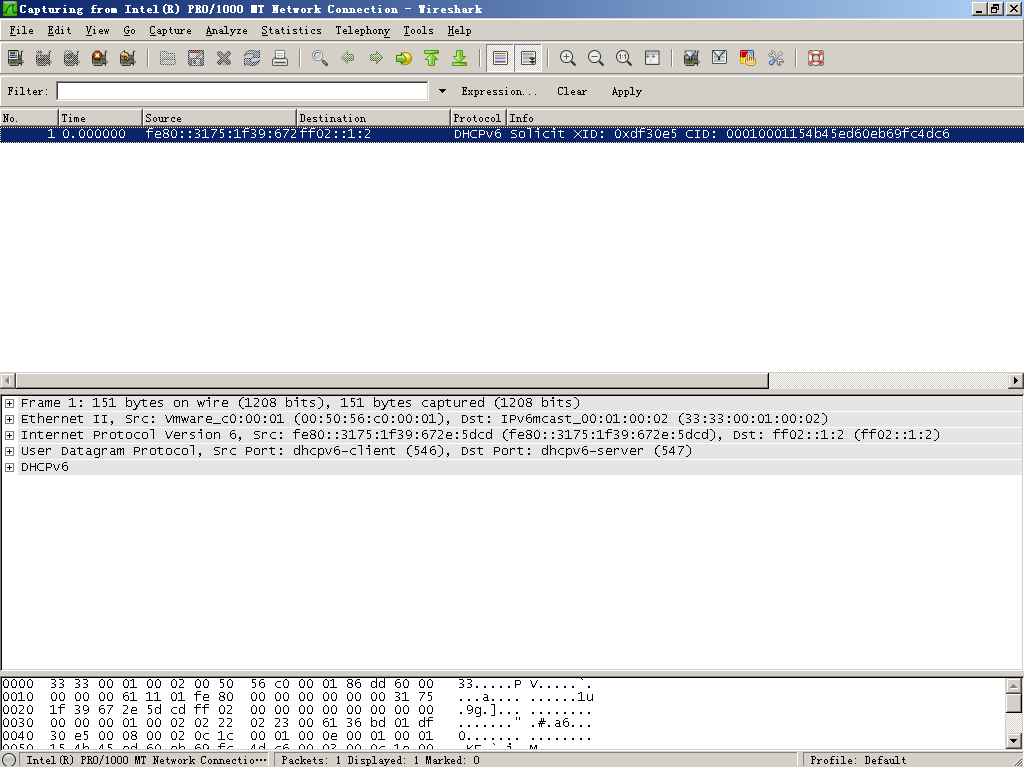Sort packets by Time column
Viewport: 1024px width, 768px height.
pos(100,118)
